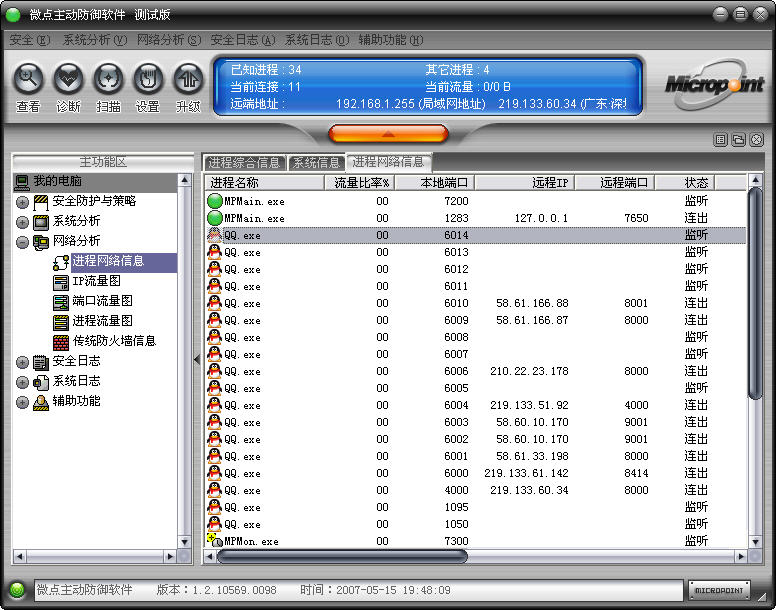Click the list view icon under the logo
Screen dimensions: 776x610
[x=721, y=140]
